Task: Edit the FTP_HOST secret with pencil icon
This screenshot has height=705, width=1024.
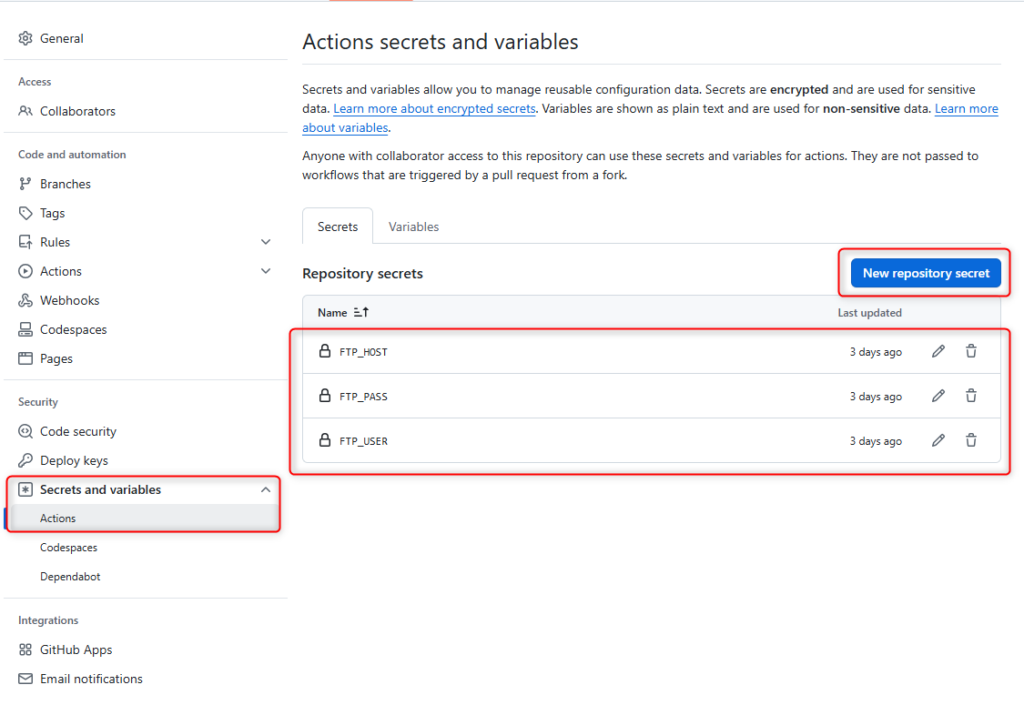Action: click(x=938, y=351)
